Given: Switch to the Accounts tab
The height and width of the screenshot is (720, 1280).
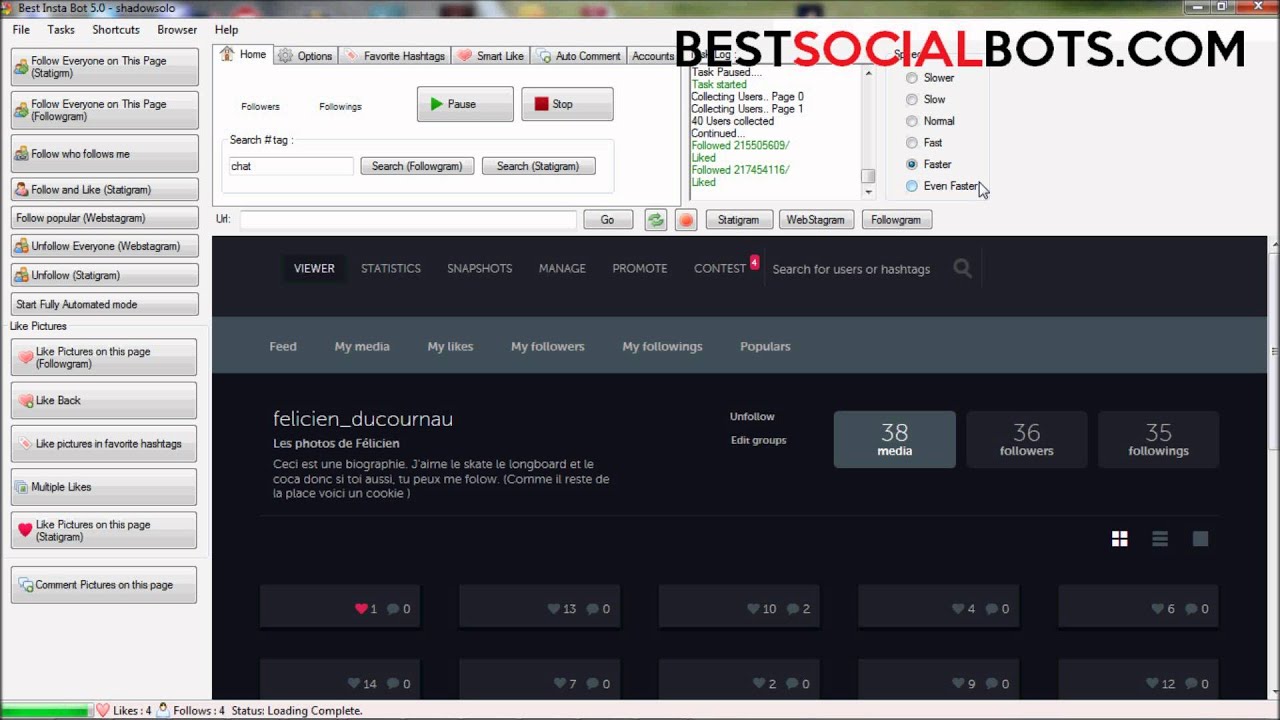Looking at the screenshot, I should [653, 56].
